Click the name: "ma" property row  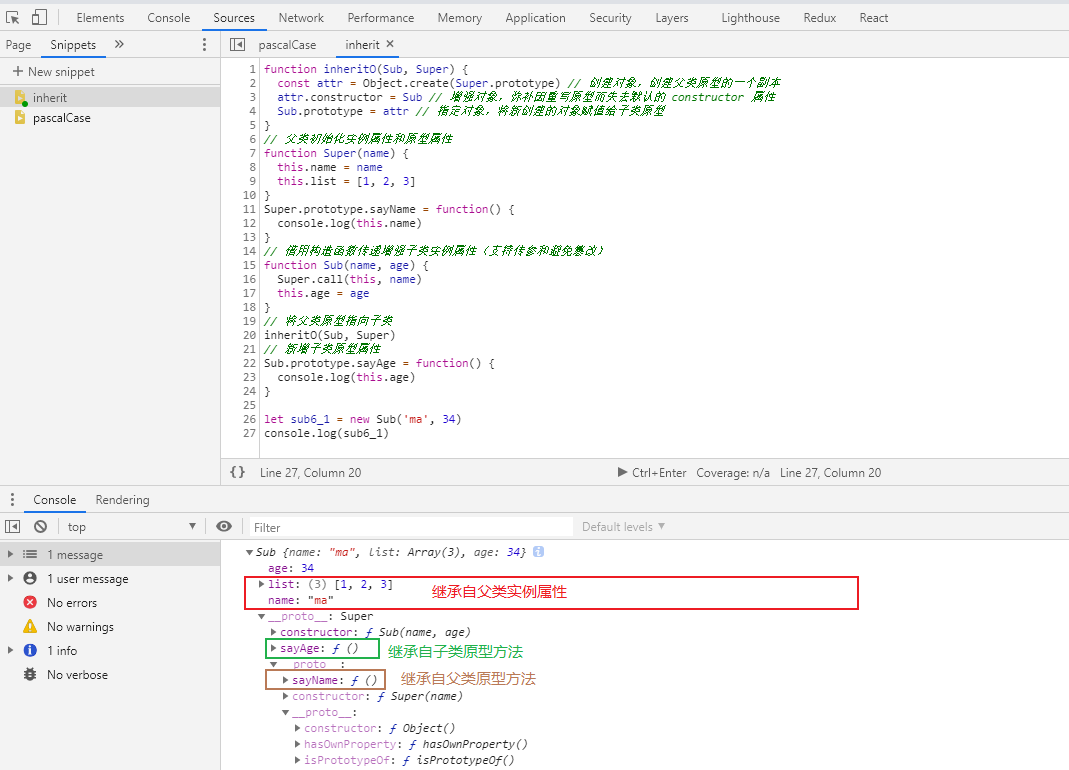click(x=301, y=600)
